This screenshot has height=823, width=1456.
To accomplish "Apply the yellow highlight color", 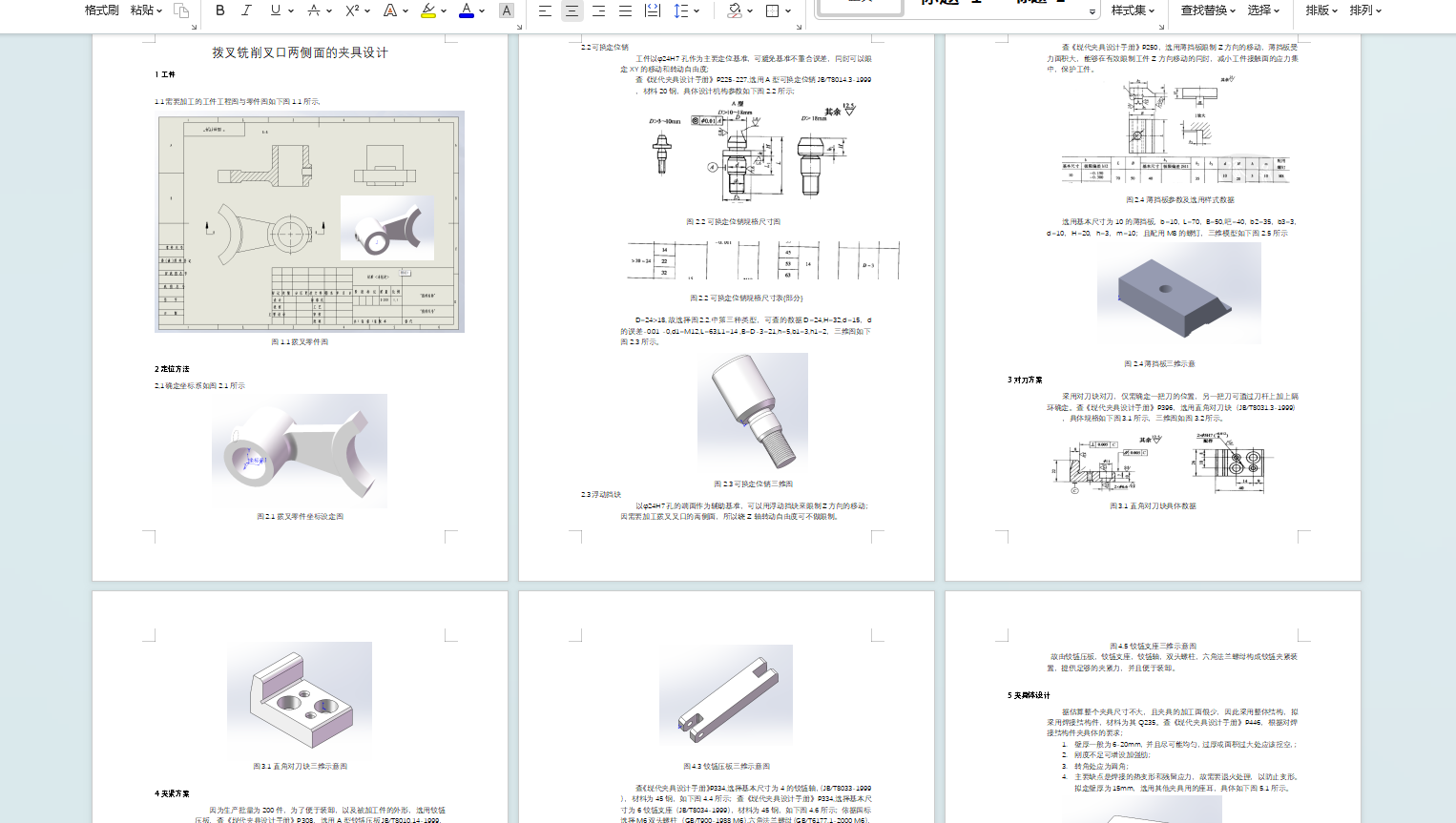I will pos(428,10).
